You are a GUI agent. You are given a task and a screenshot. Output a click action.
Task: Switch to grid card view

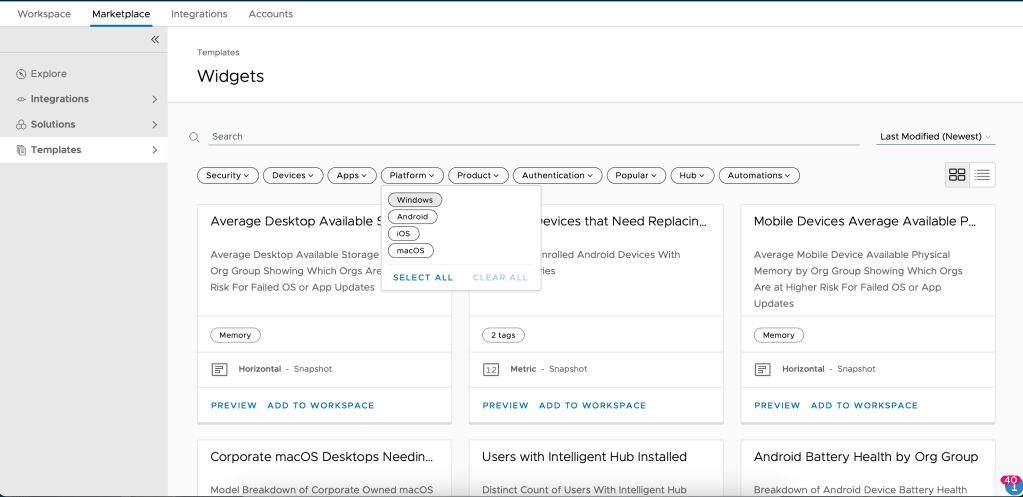click(957, 175)
